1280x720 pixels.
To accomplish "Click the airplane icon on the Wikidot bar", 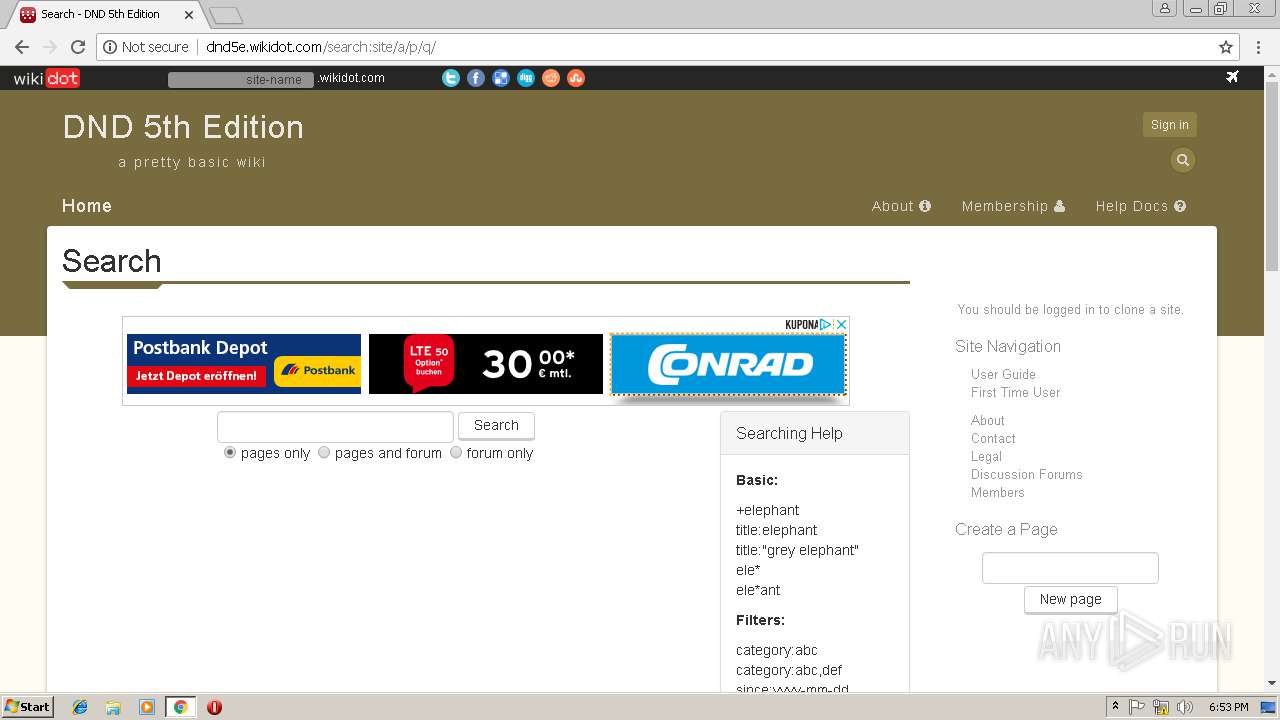I will click(x=1232, y=77).
